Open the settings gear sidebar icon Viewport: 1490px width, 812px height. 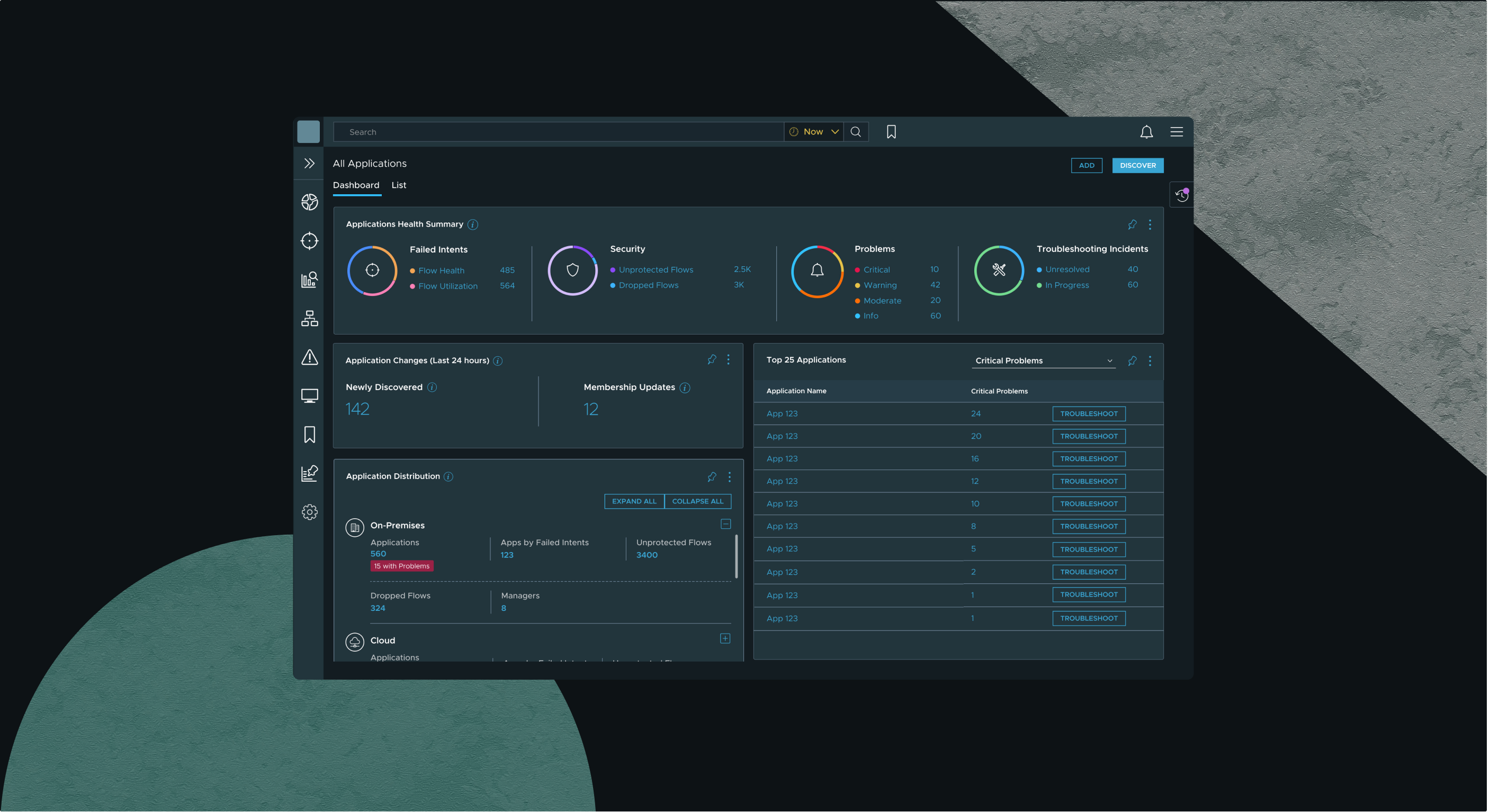[x=309, y=512]
